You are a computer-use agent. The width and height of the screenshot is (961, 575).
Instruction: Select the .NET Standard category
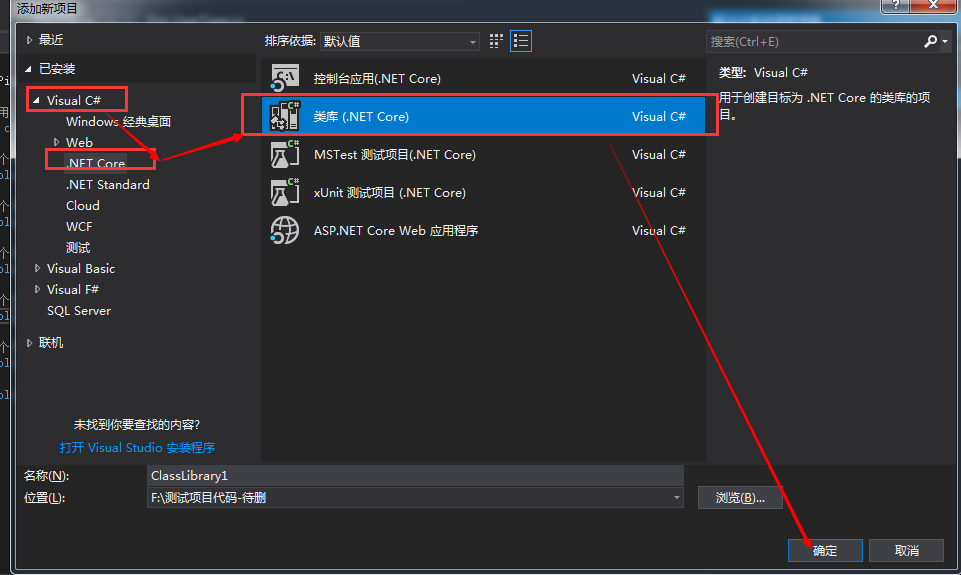click(108, 185)
